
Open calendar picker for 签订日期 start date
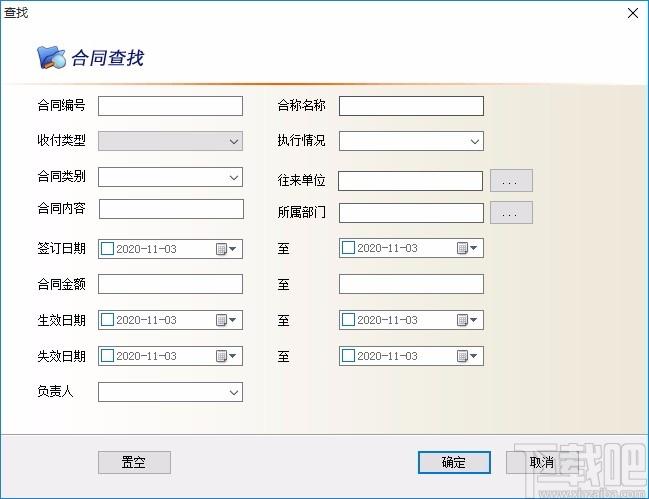tap(226, 249)
